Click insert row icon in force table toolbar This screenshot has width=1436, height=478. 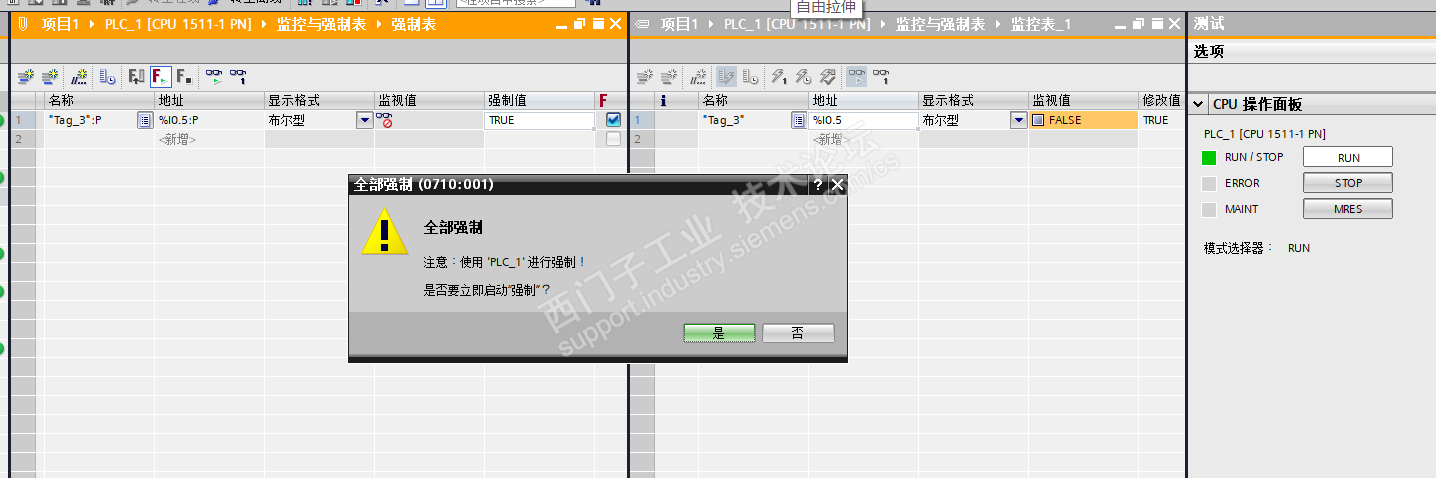tap(26, 75)
